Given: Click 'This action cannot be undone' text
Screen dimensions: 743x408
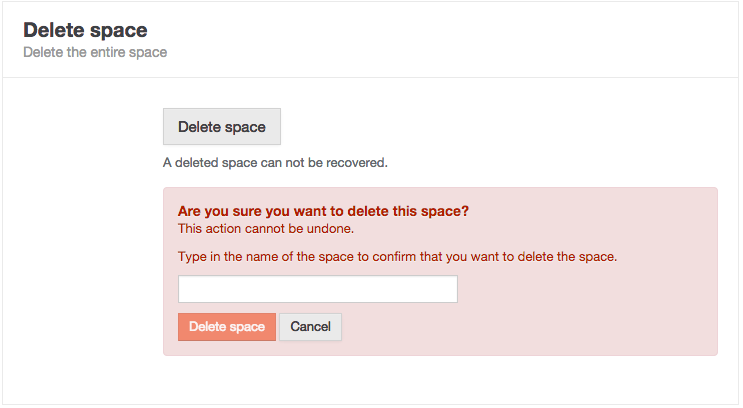Looking at the screenshot, I should coord(259,229).
